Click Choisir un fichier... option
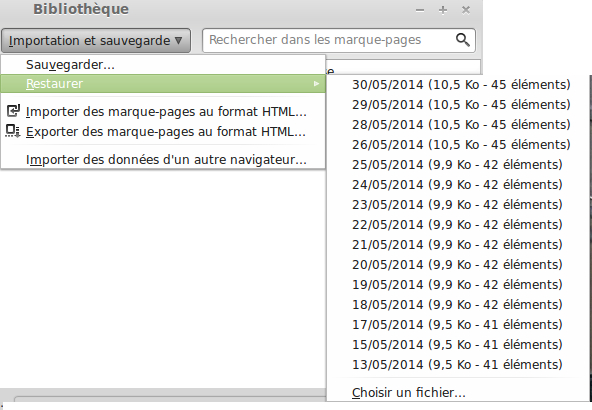Image resolution: width=592 pixels, height=410 pixels. click(457, 393)
